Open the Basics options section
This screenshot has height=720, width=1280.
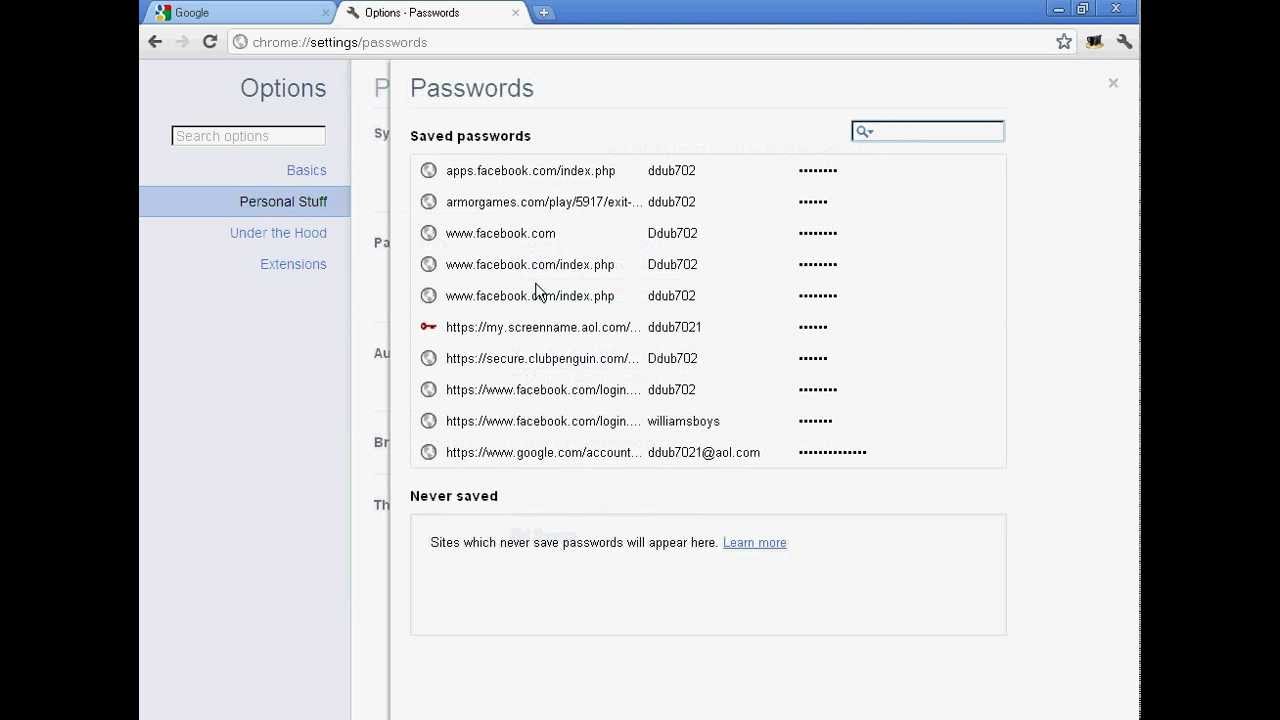pos(306,170)
